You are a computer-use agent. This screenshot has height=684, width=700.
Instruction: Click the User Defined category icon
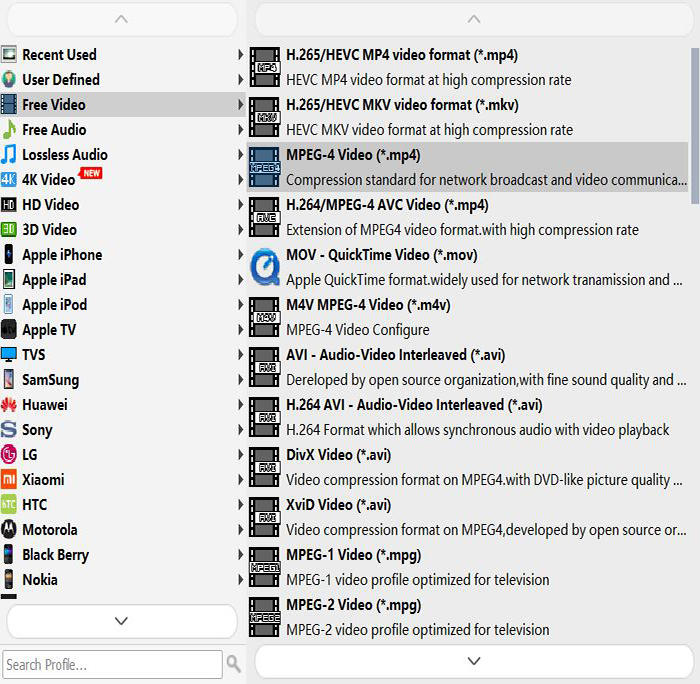pyautogui.click(x=9, y=79)
